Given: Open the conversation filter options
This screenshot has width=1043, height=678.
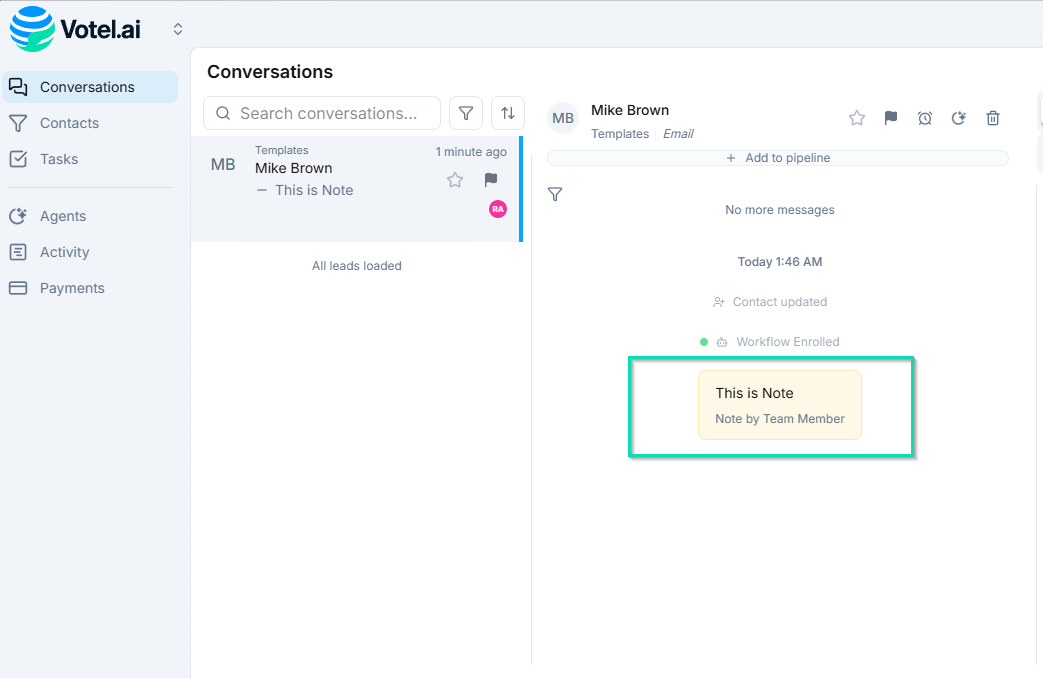Looking at the screenshot, I should tap(465, 113).
